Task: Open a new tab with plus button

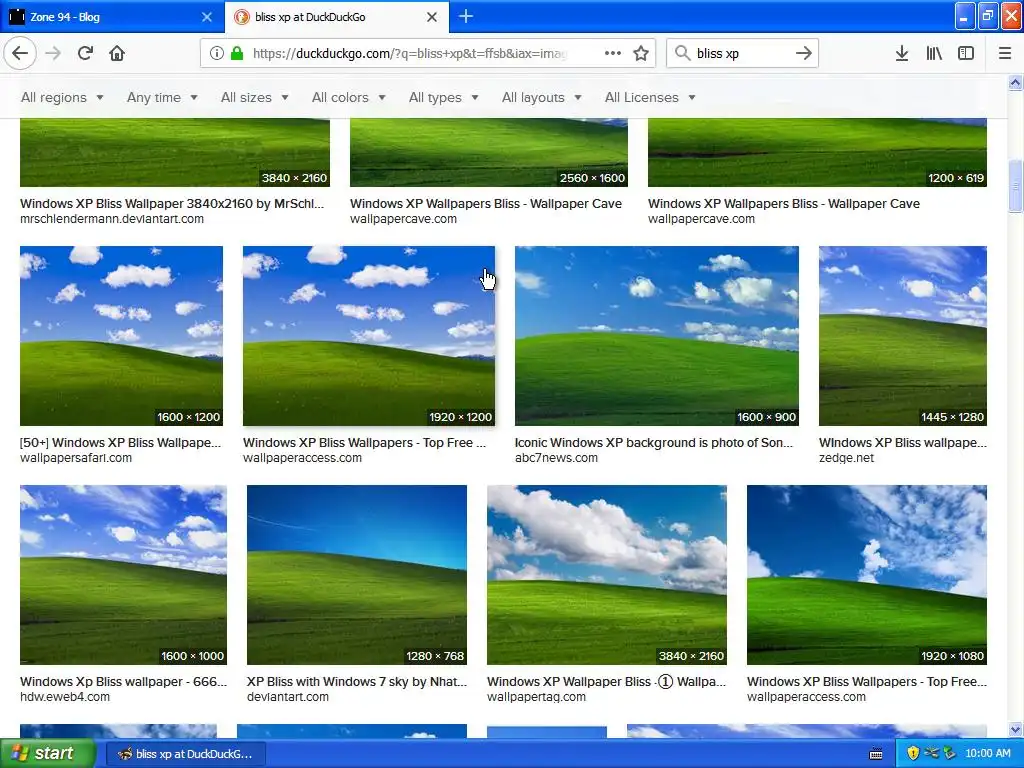Action: click(x=466, y=16)
